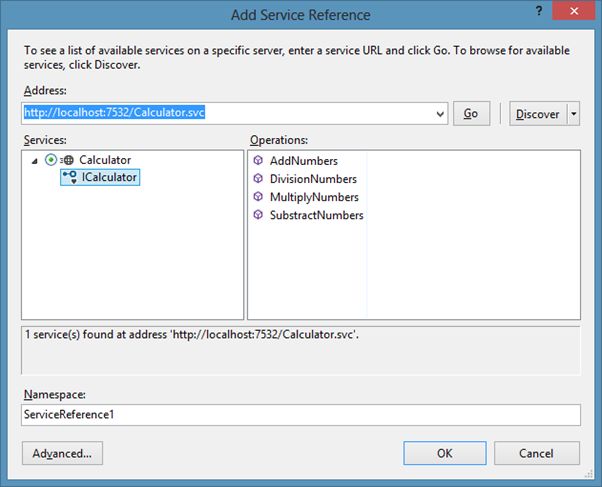Click the Calculator service globe icon
This screenshot has height=487, width=602.
click(x=68, y=160)
